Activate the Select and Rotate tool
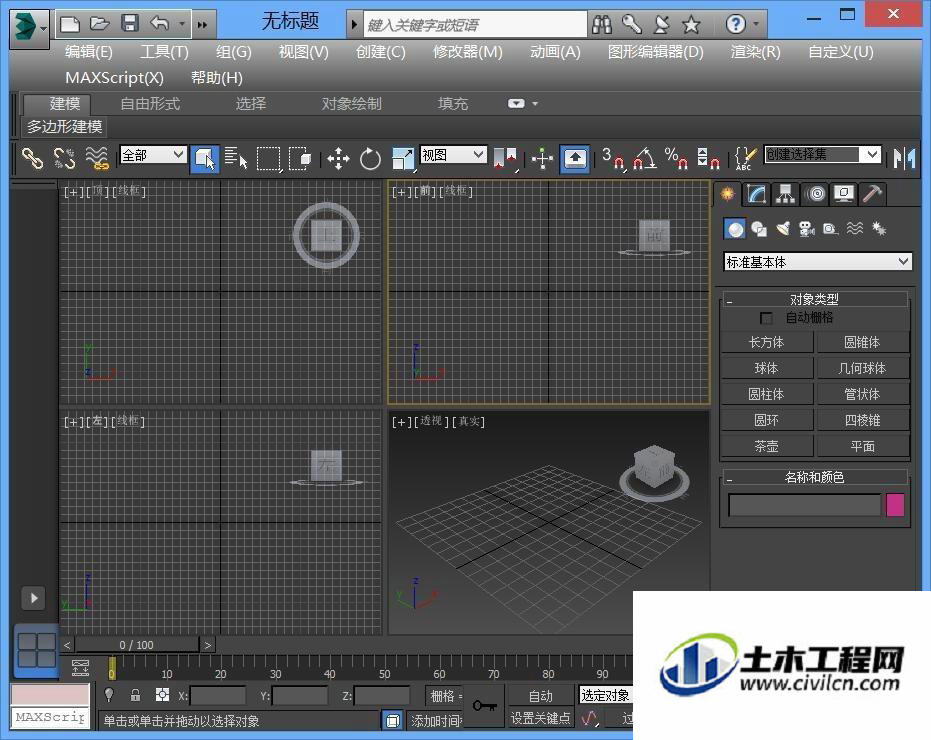Screen dimensions: 931x740 click(370, 159)
